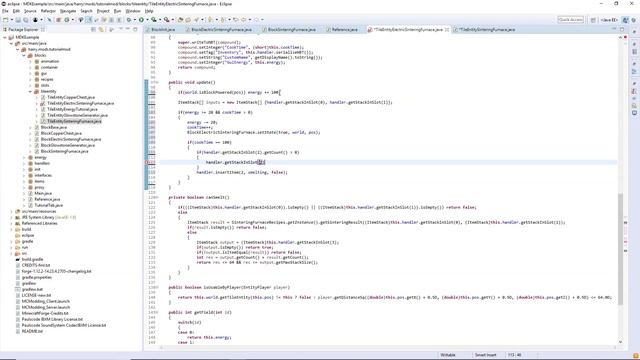Switch to the BlockSinteringFurnace.java editor tab

tap(291, 29)
